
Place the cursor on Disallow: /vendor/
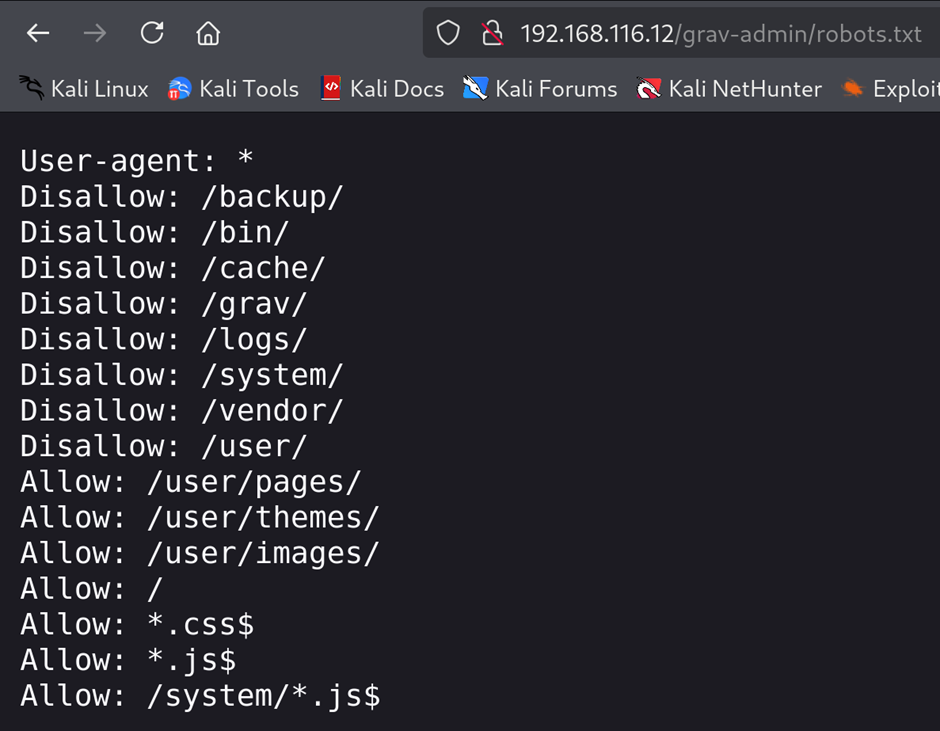(181, 410)
